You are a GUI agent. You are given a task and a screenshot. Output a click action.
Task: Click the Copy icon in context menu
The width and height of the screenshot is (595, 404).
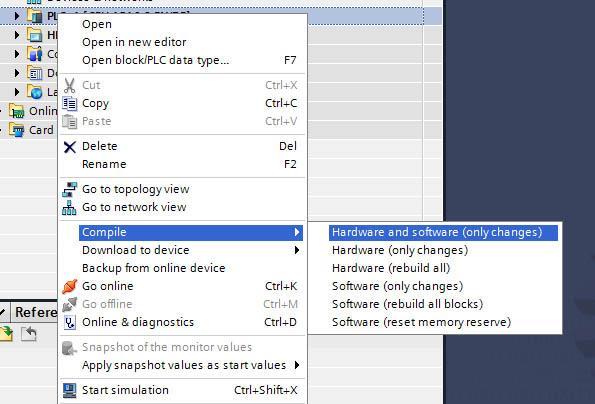[69, 103]
